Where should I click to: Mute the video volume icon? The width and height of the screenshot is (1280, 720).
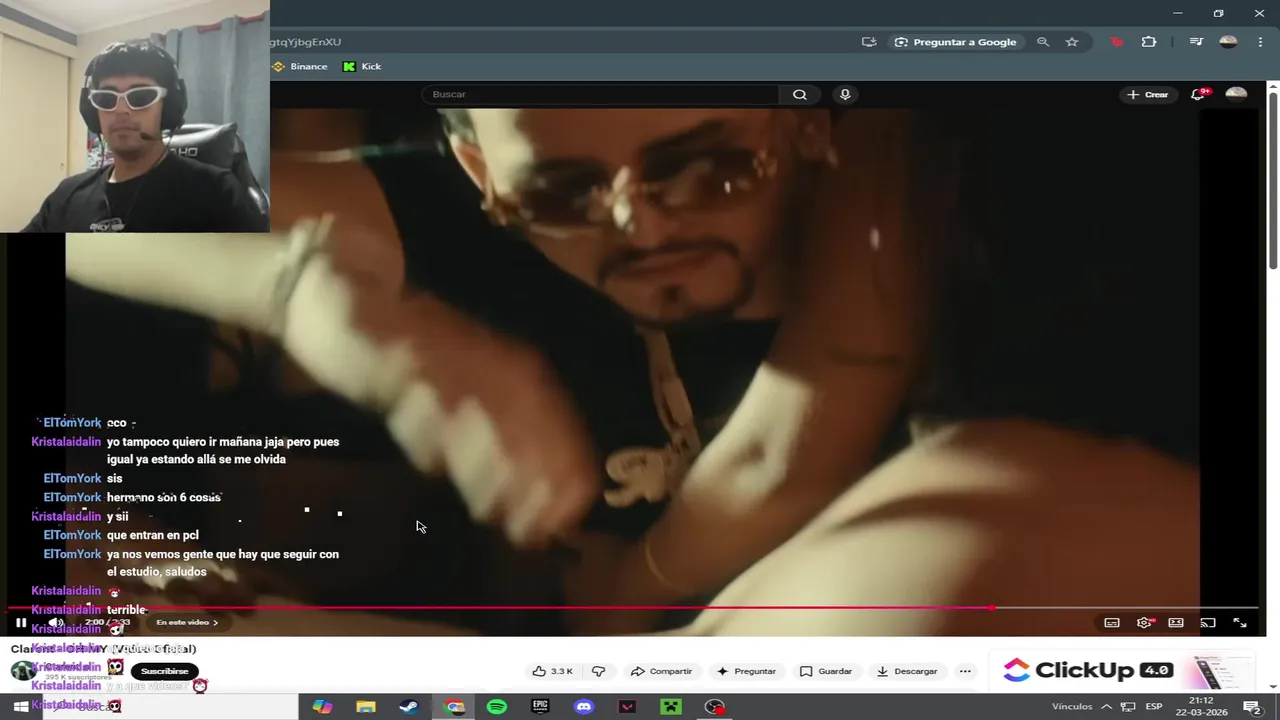point(56,622)
